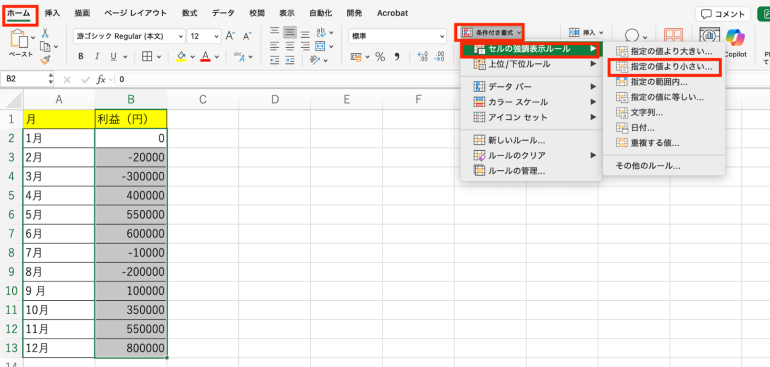The height and width of the screenshot is (367, 770).
Task: Open the アイコン セット submenu
Action: 531,117
